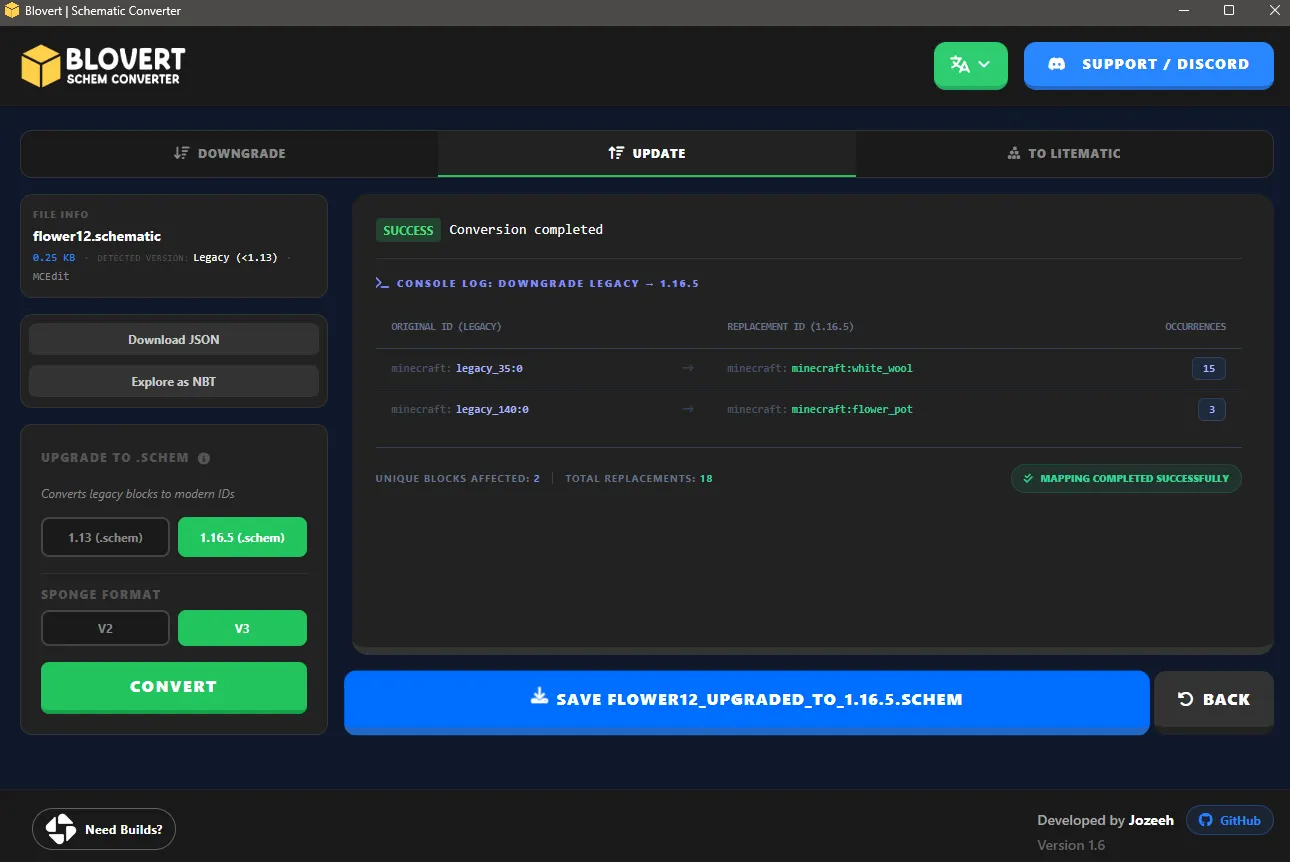The image size is (1290, 862).
Task: Click the green Convert button
Action: click(x=174, y=687)
